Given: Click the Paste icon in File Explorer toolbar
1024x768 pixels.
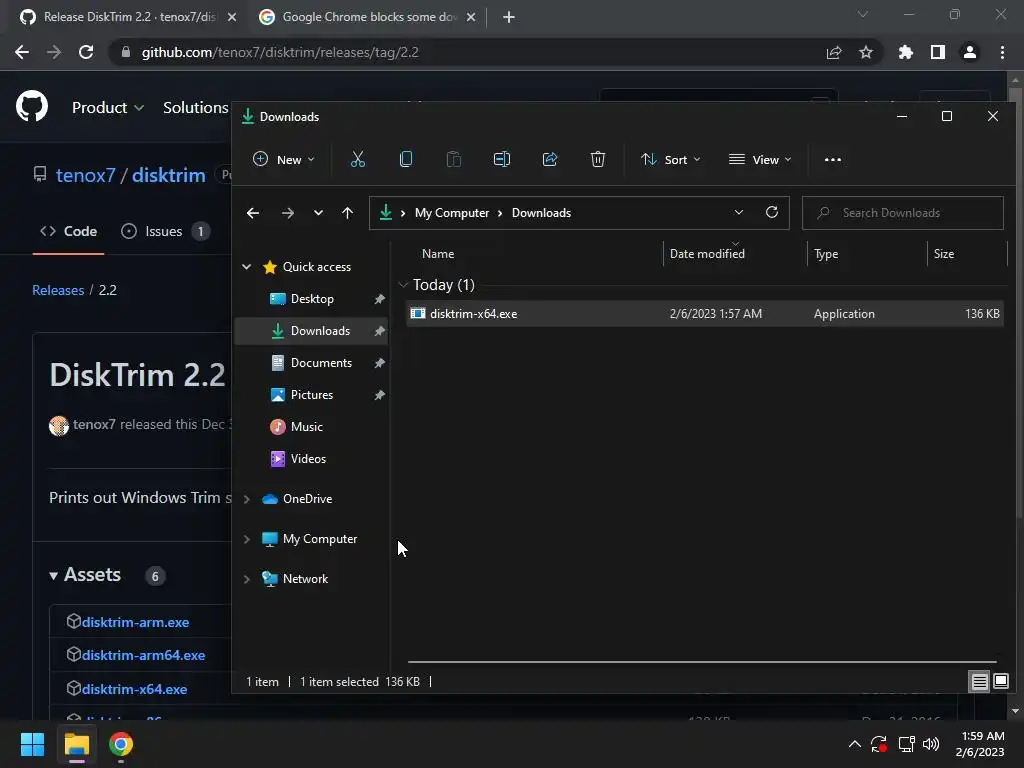Looking at the screenshot, I should [x=453, y=159].
